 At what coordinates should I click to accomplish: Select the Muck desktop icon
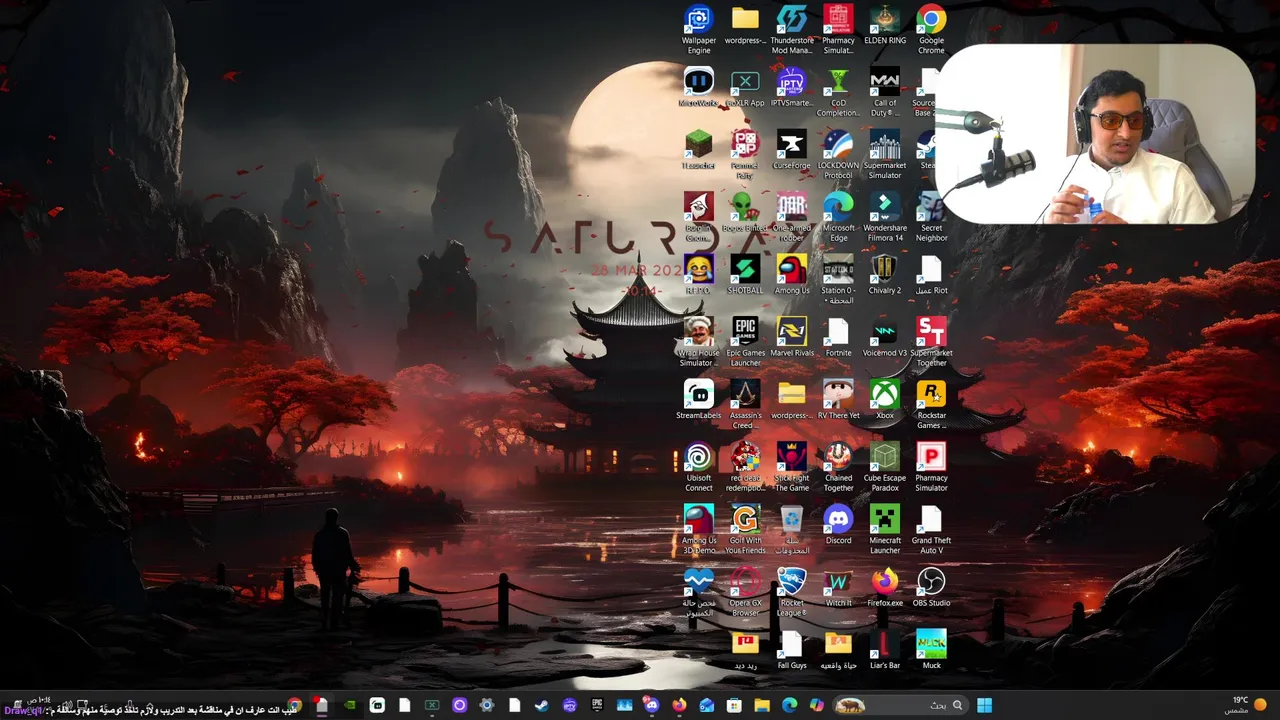click(931, 650)
